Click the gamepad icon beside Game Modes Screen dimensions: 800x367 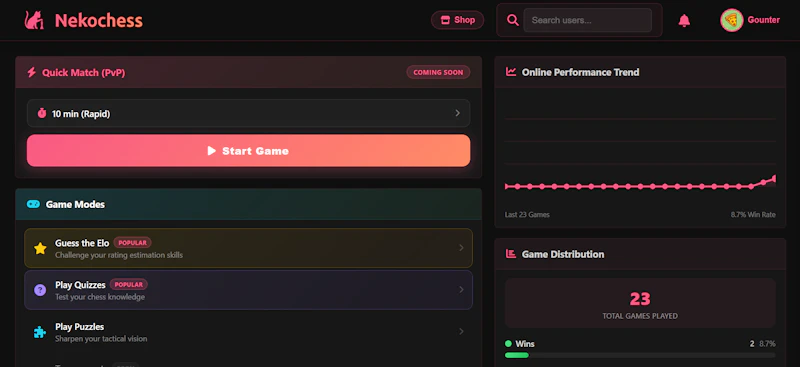coord(33,204)
